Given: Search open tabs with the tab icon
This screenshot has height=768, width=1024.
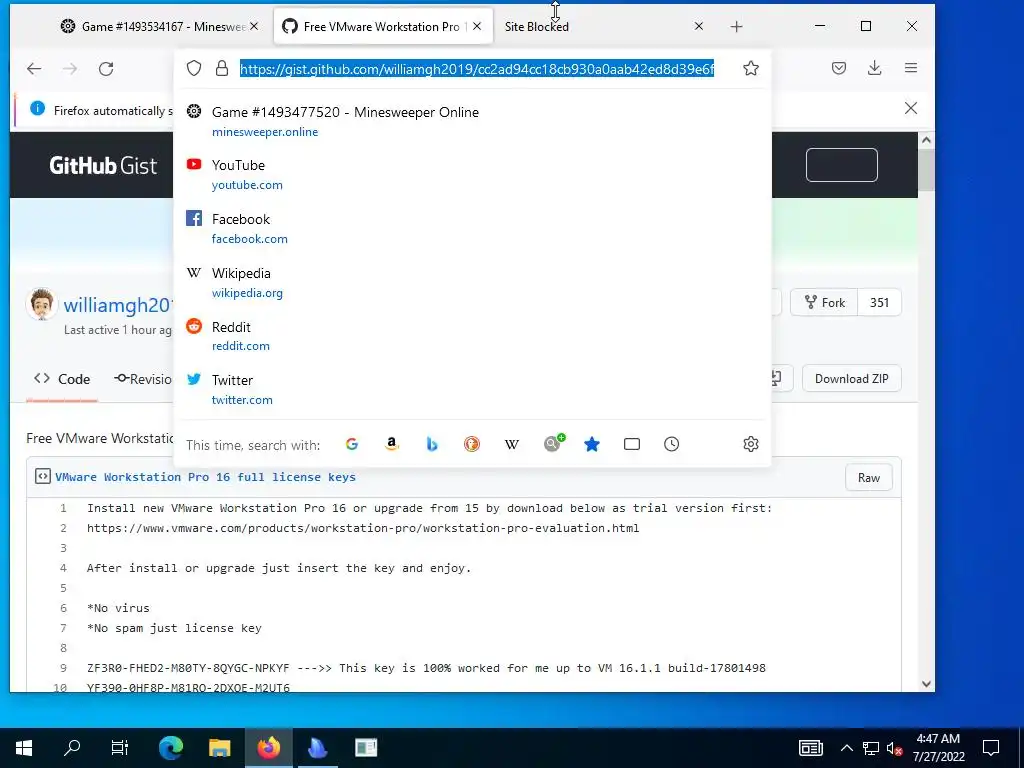Looking at the screenshot, I should (632, 444).
